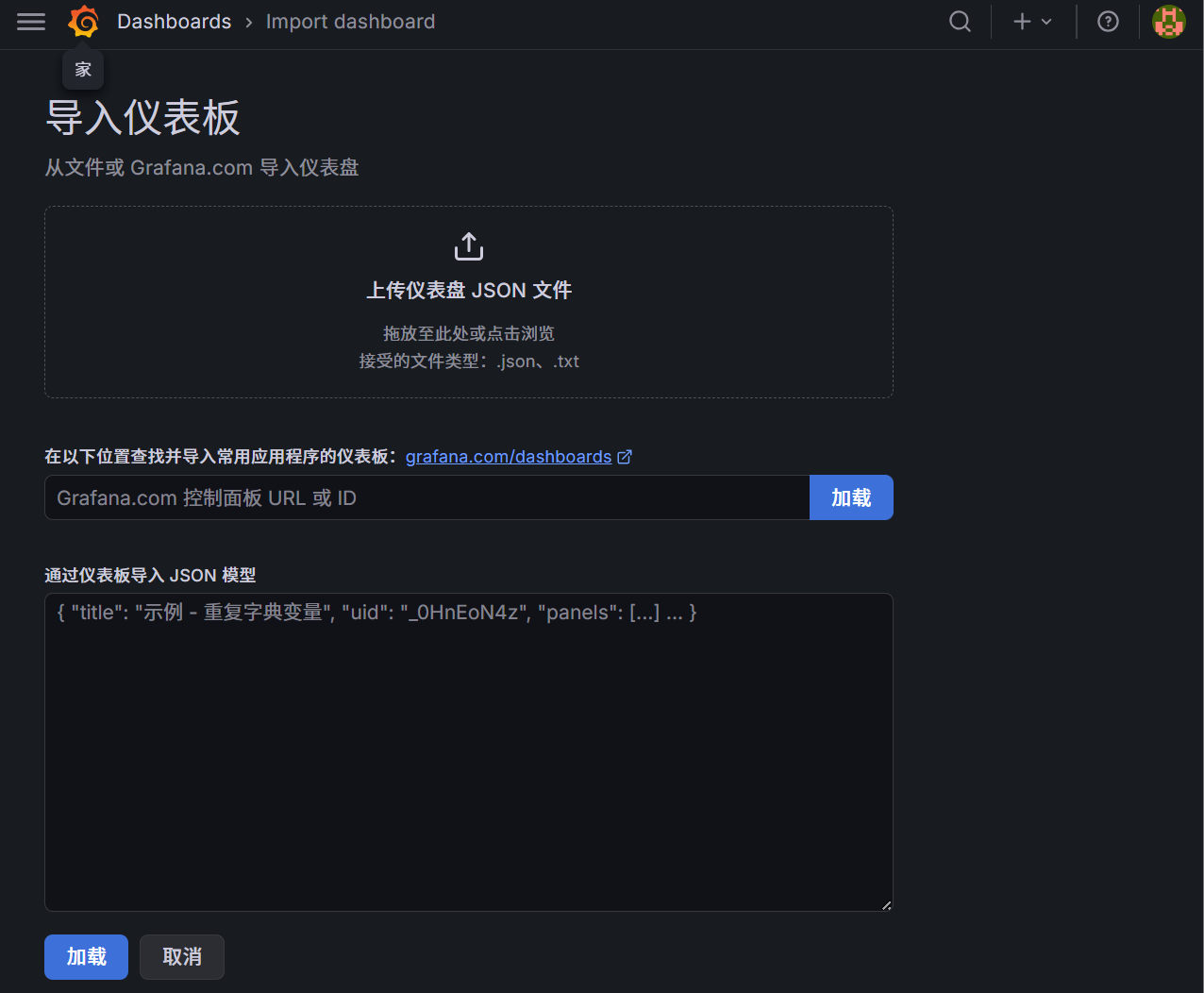Click the upload arrow icon
Image resolution: width=1204 pixels, height=993 pixels.
tap(469, 246)
